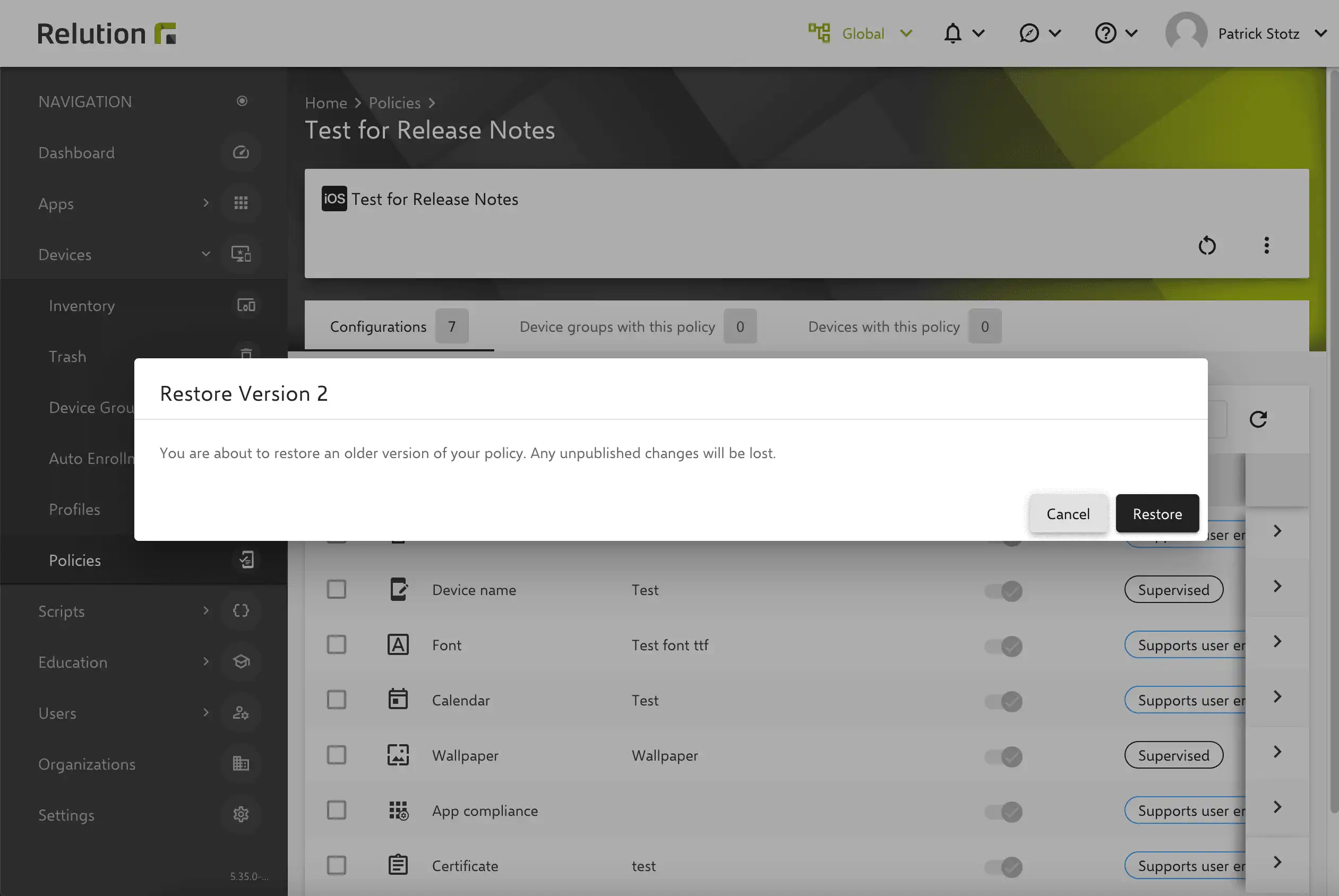The height and width of the screenshot is (896, 1339).
Task: Select the Dashboard compass icon
Action: (241, 152)
